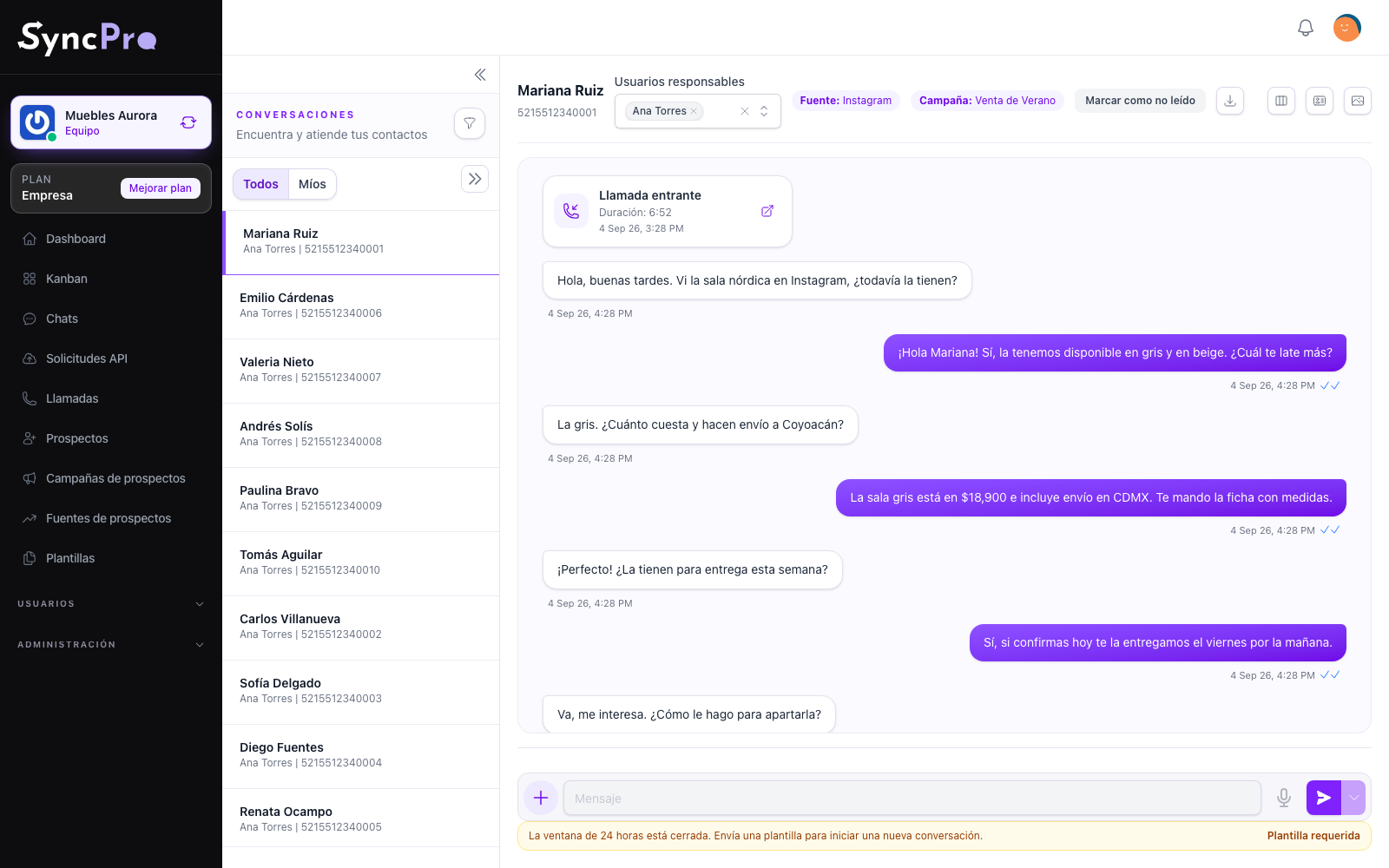The height and width of the screenshot is (868, 1389).
Task: Open the columns view icon
Action: click(1281, 101)
